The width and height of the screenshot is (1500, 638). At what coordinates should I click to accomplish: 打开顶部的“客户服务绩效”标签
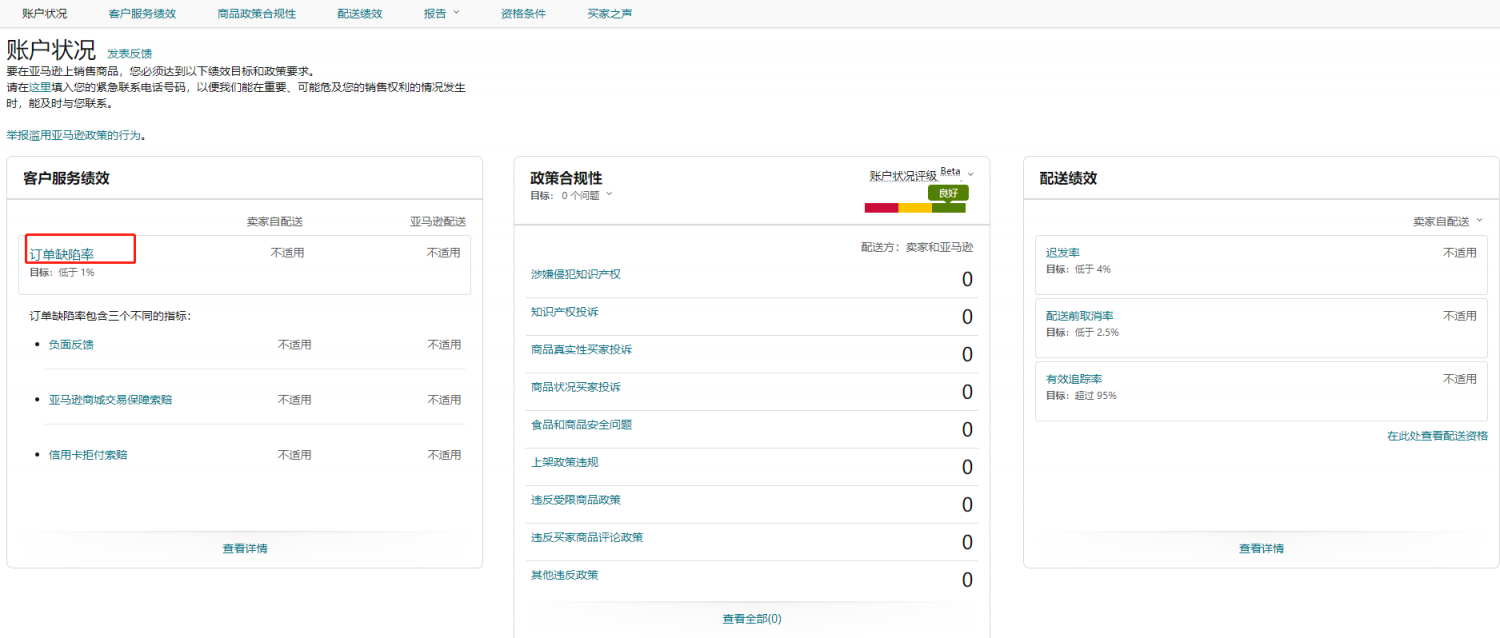[142, 14]
